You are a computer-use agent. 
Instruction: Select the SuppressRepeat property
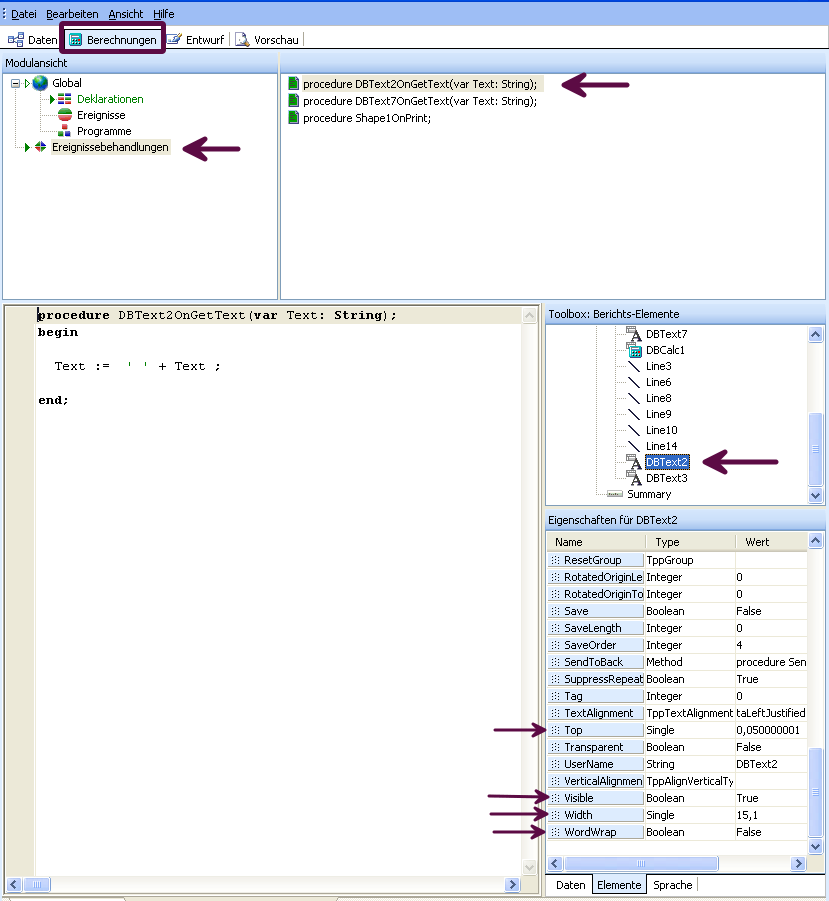677,679
